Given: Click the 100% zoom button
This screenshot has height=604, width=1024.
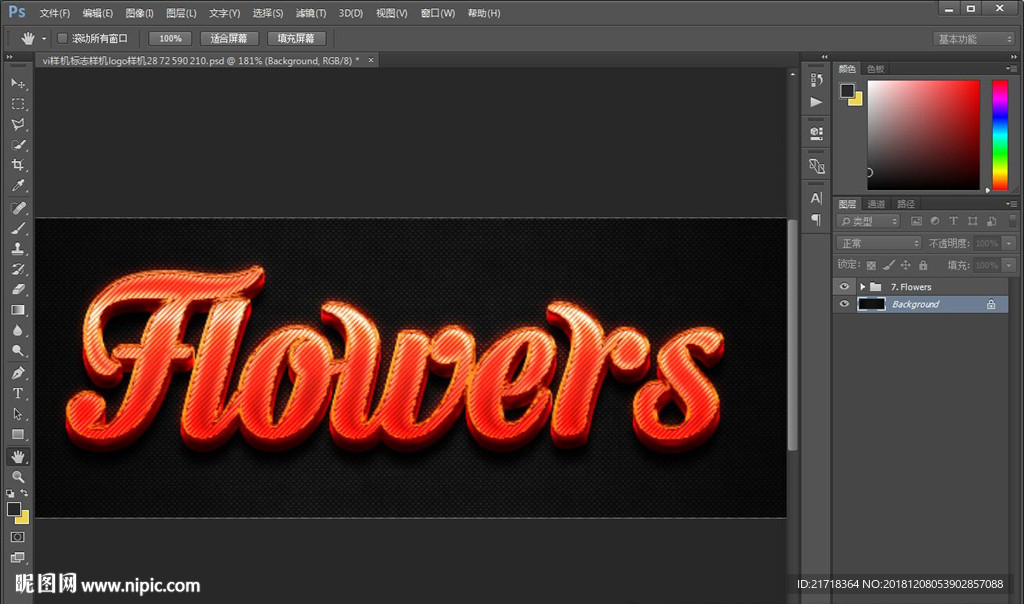Looking at the screenshot, I should point(170,38).
